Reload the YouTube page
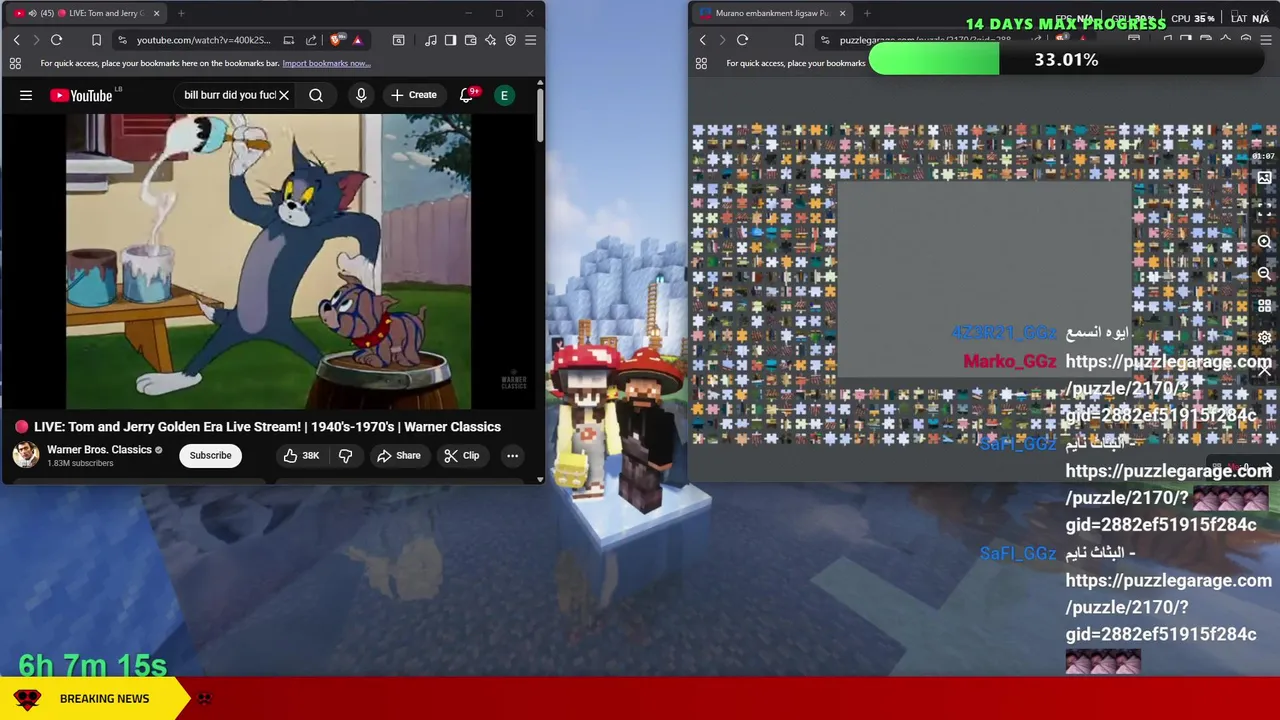 [x=56, y=40]
